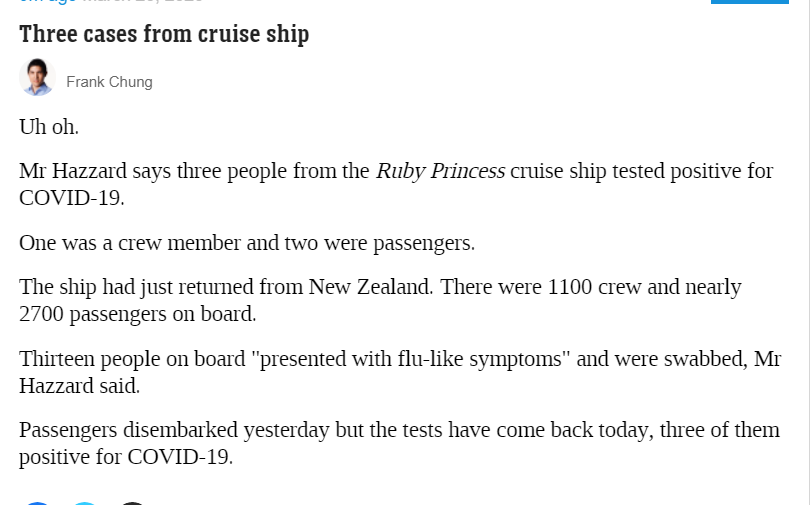The height and width of the screenshot is (505, 810).
Task: Click the 'One was a crew member' sentence
Action: pyautogui.click(x=247, y=243)
